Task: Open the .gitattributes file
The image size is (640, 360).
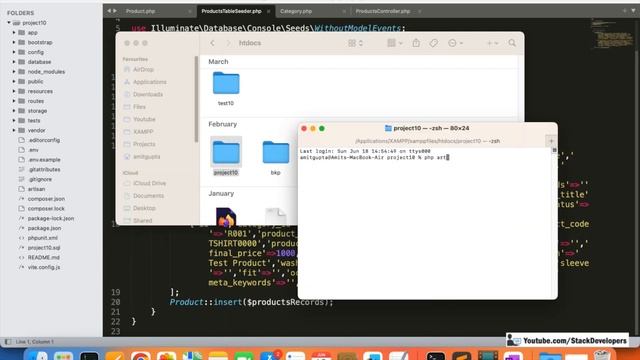Action: coord(44,169)
